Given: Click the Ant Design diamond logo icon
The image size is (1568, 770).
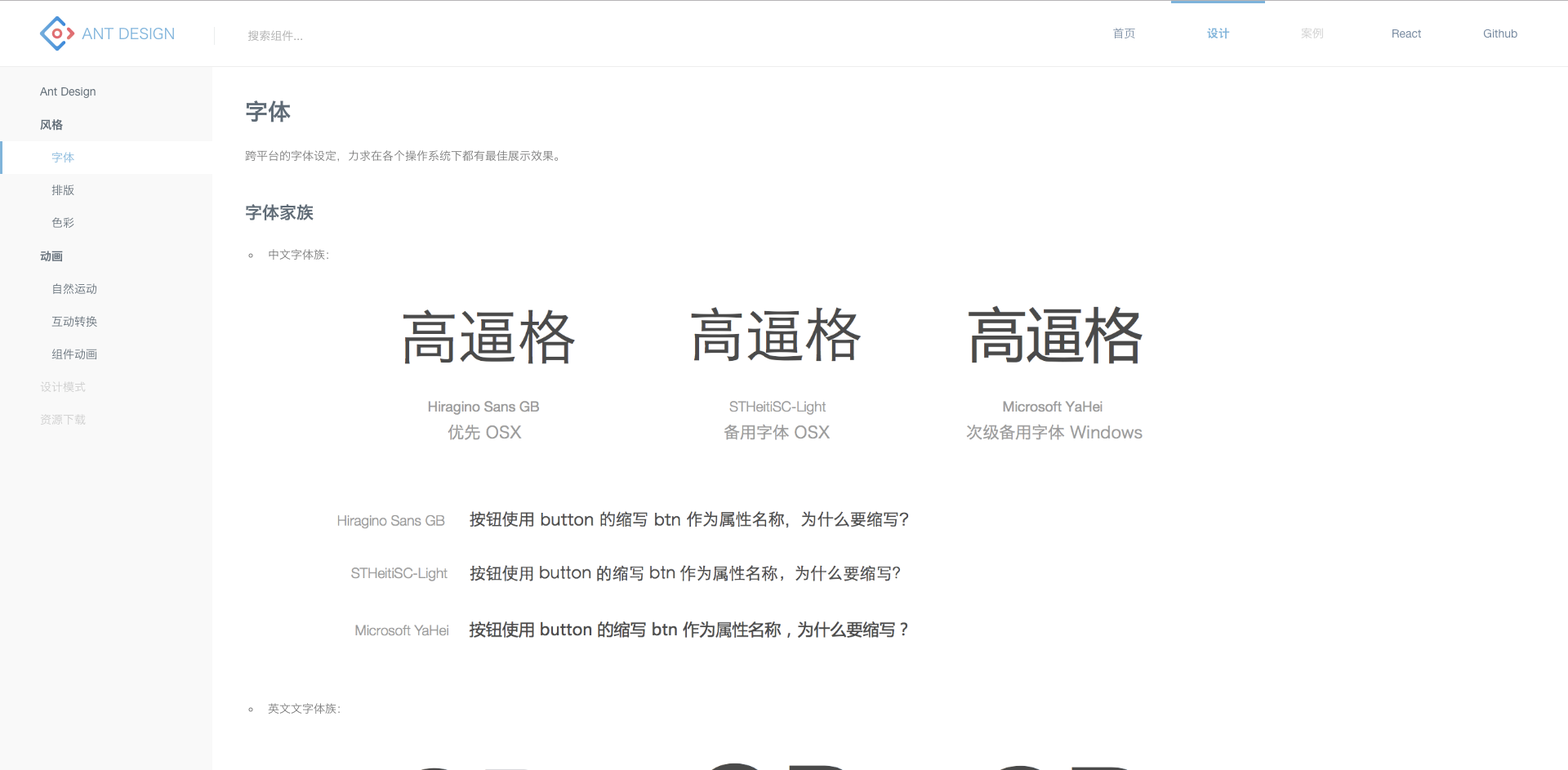Looking at the screenshot, I should click(x=57, y=33).
